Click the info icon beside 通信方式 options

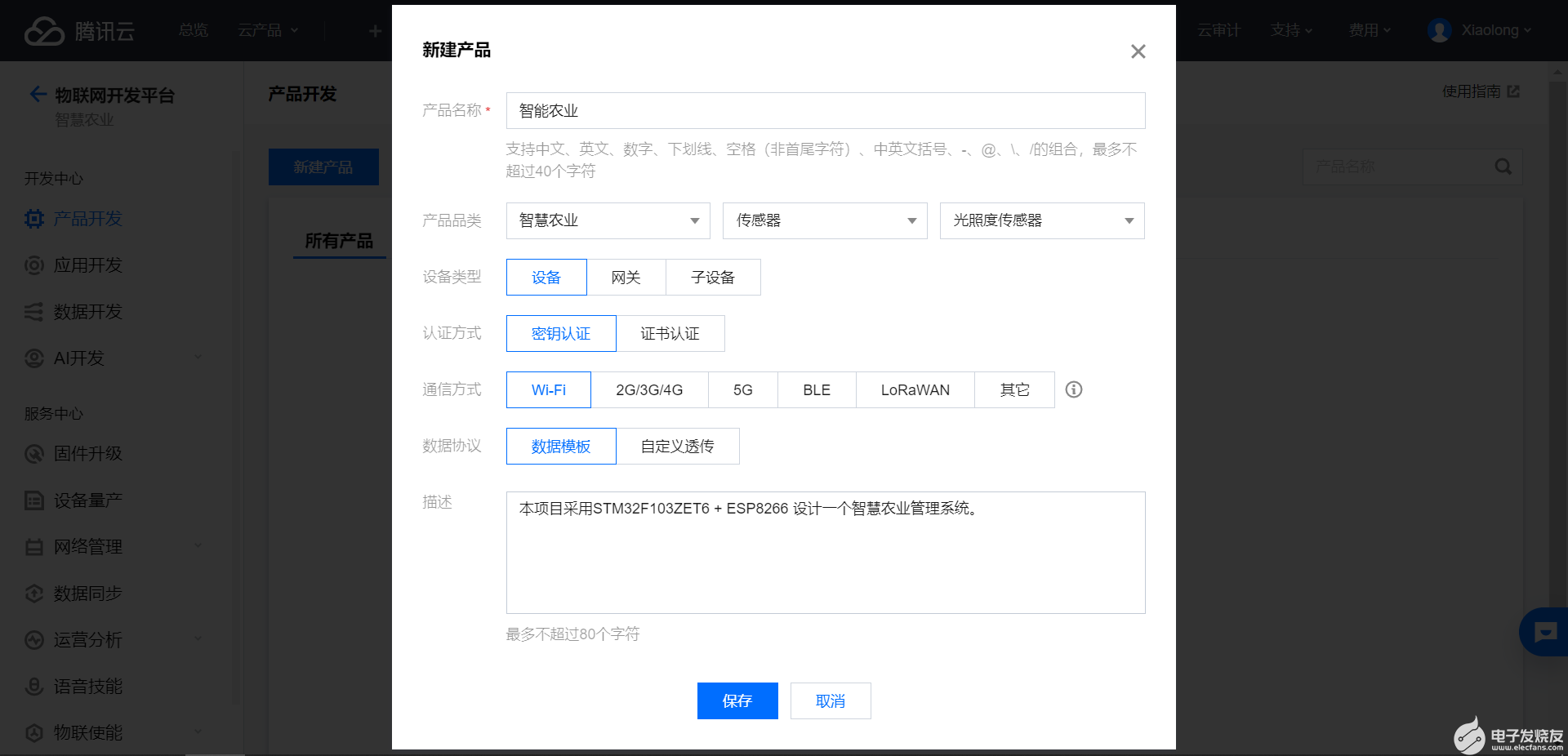[x=1074, y=389]
